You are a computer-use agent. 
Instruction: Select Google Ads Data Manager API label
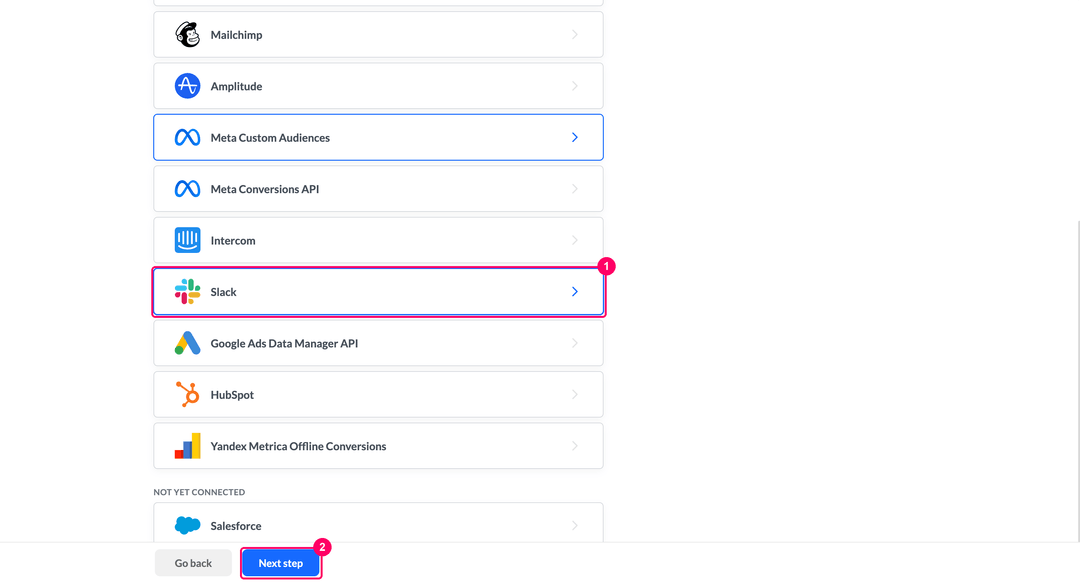click(x=284, y=343)
